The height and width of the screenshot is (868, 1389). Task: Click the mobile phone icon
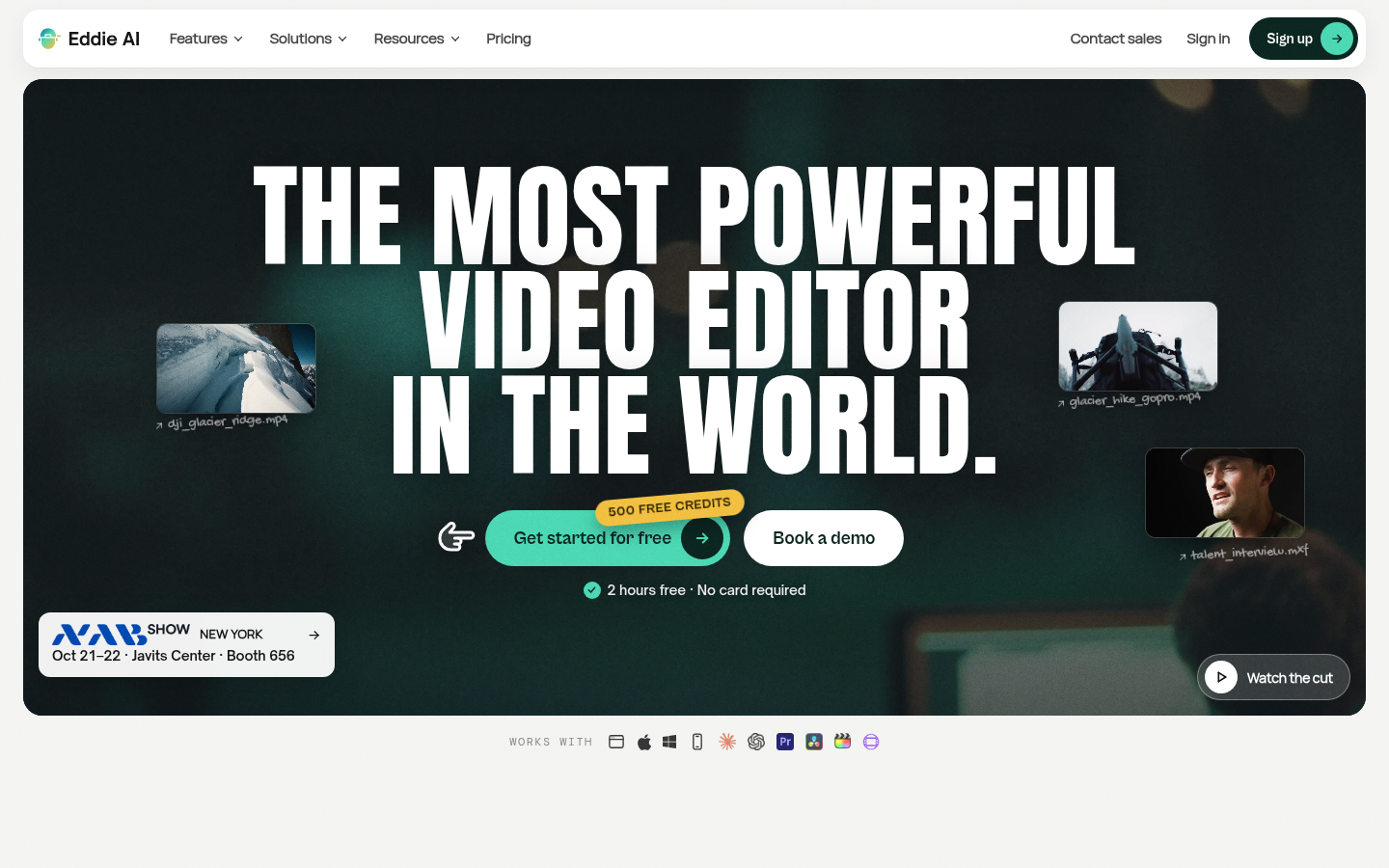[697, 742]
